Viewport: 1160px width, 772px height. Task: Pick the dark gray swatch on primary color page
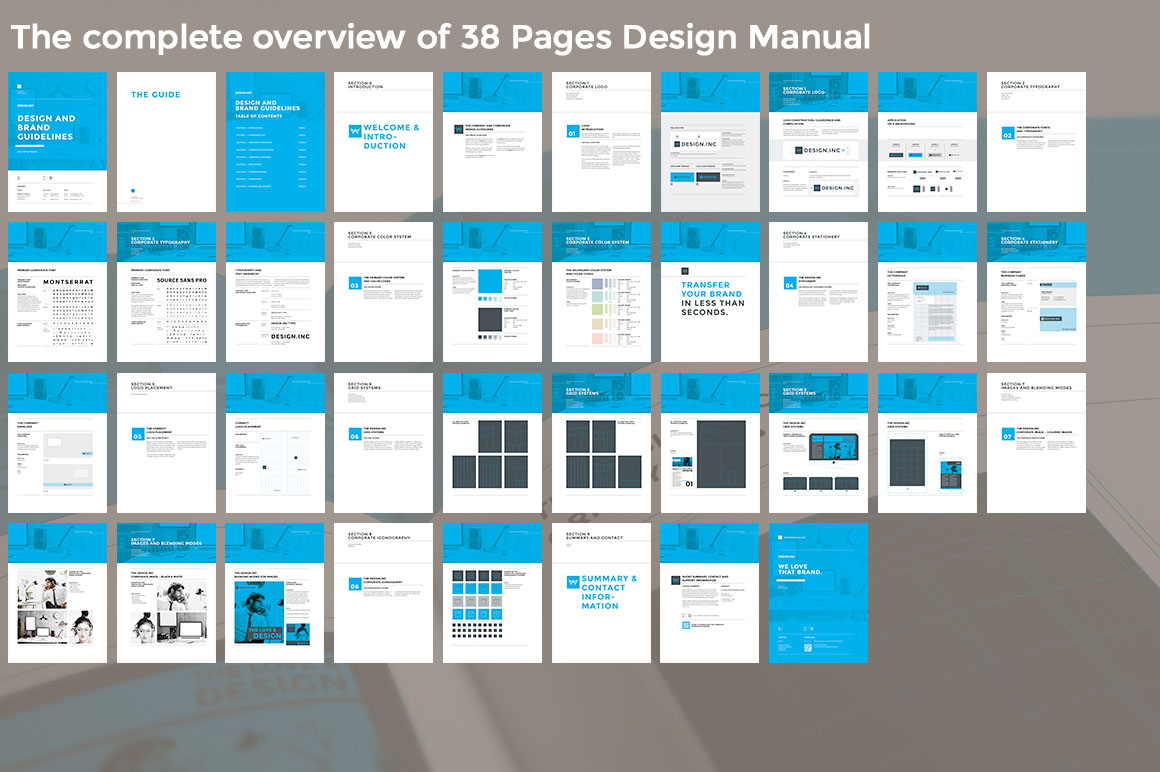click(488, 319)
